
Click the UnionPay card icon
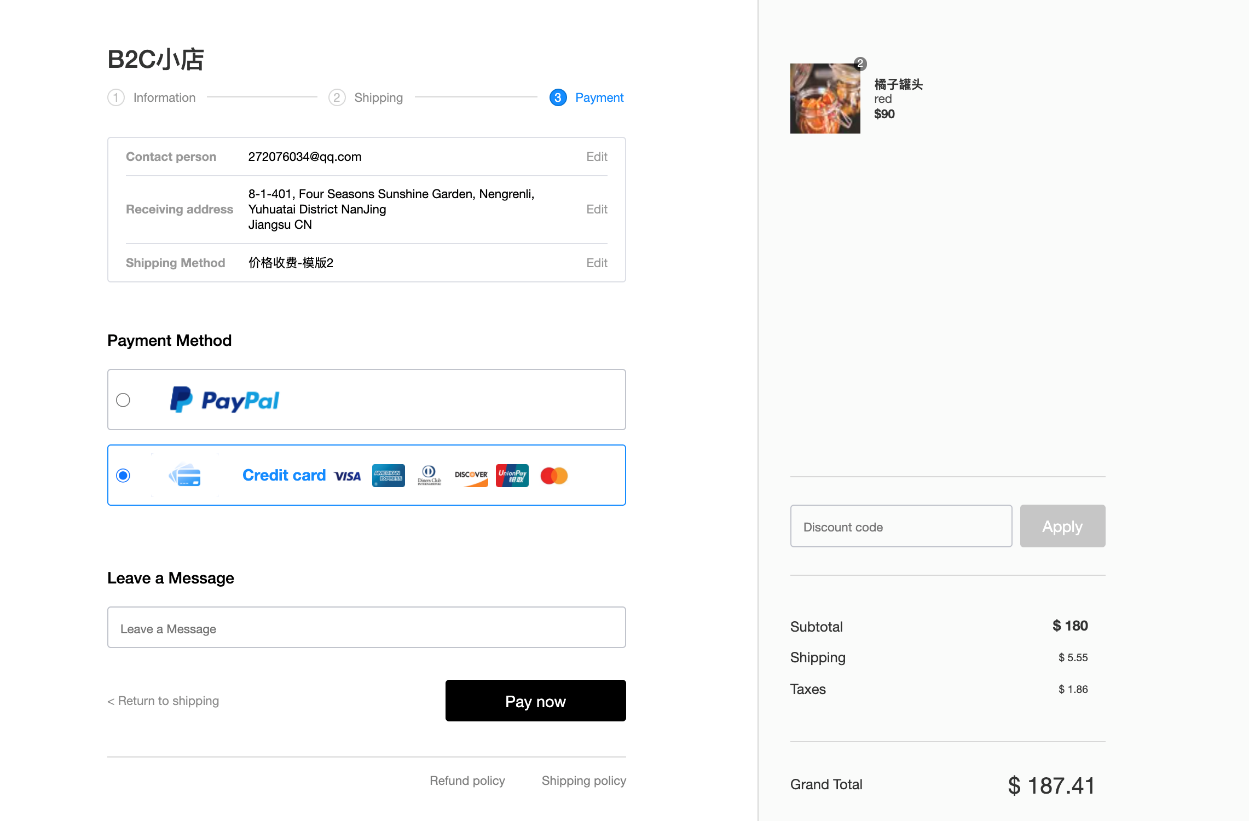pyautogui.click(x=512, y=476)
